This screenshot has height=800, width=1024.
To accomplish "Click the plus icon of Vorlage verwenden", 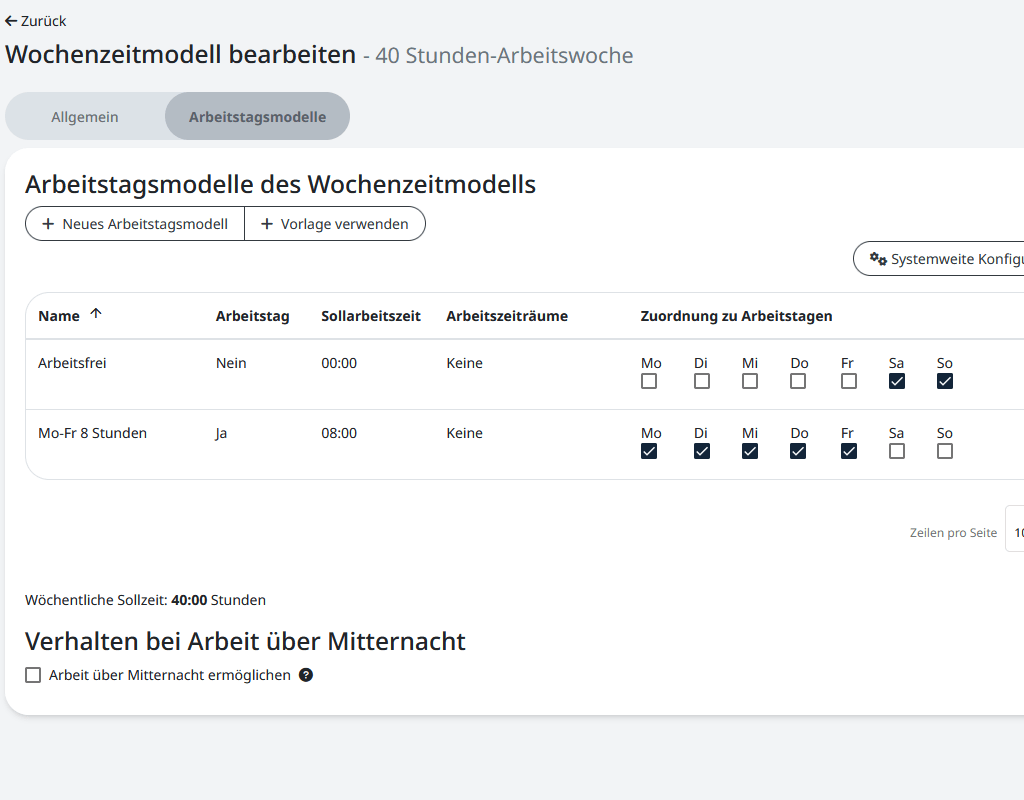I will click(x=267, y=224).
